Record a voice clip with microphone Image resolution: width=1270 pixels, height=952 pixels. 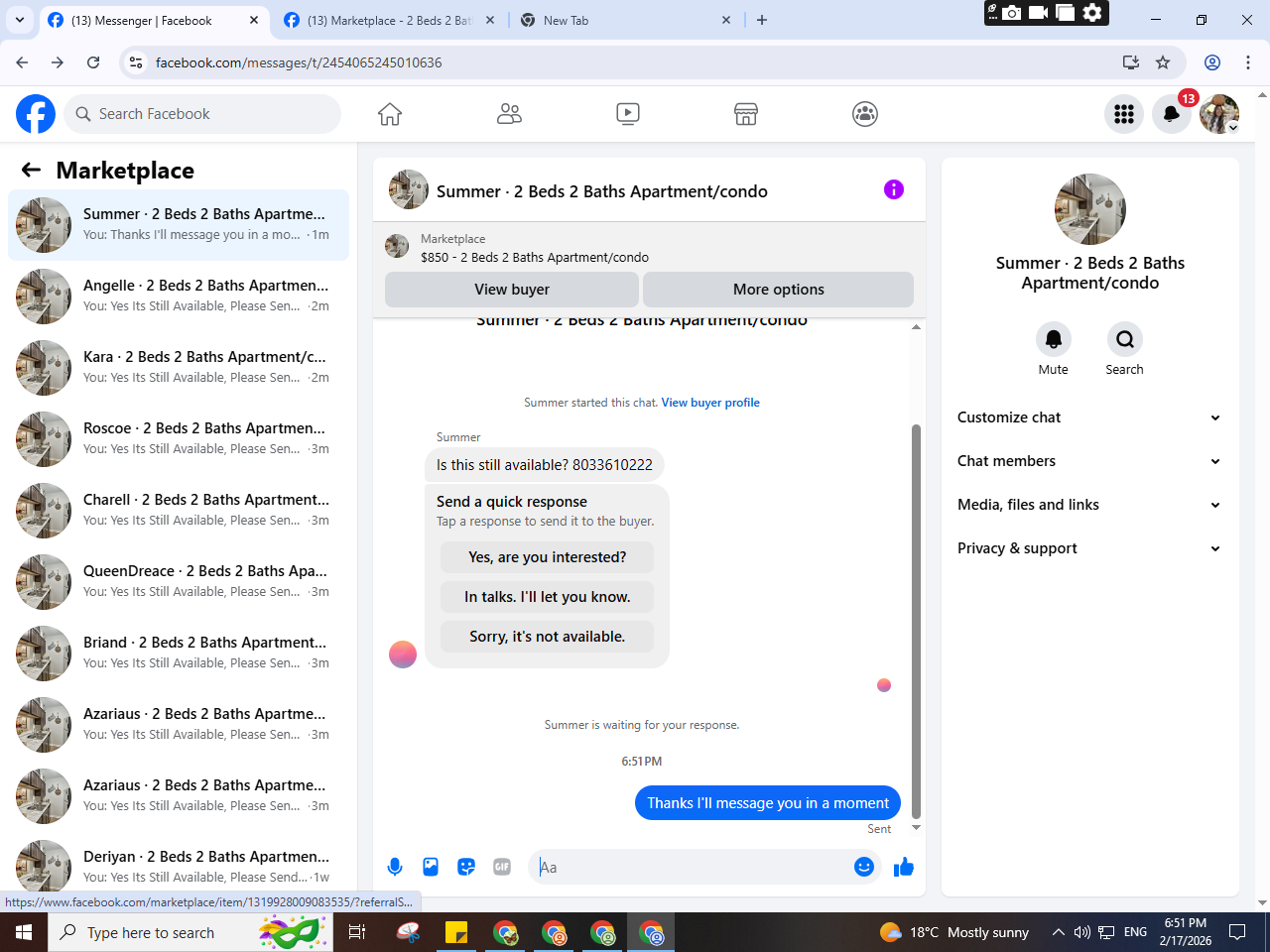pos(395,867)
